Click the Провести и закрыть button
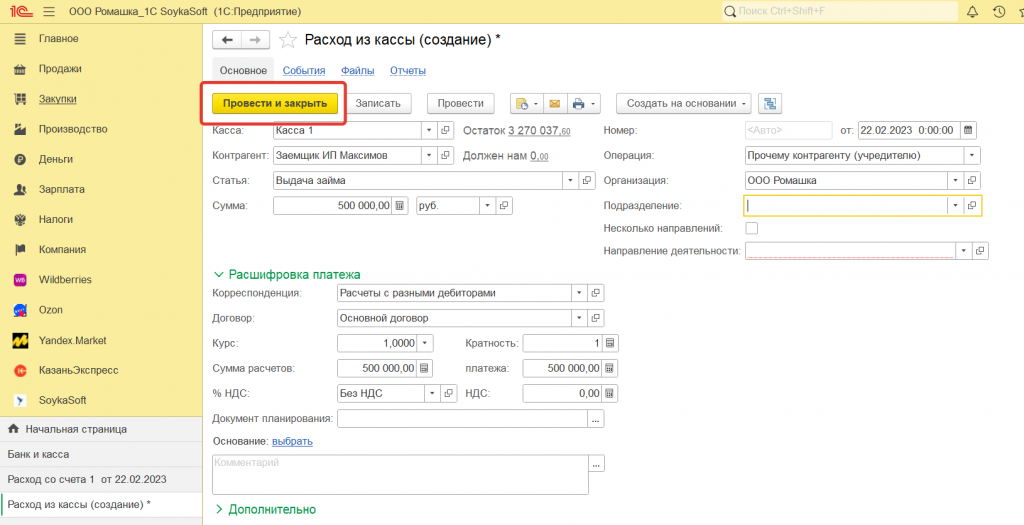Screen dimensions: 1024x525 tap(275, 103)
